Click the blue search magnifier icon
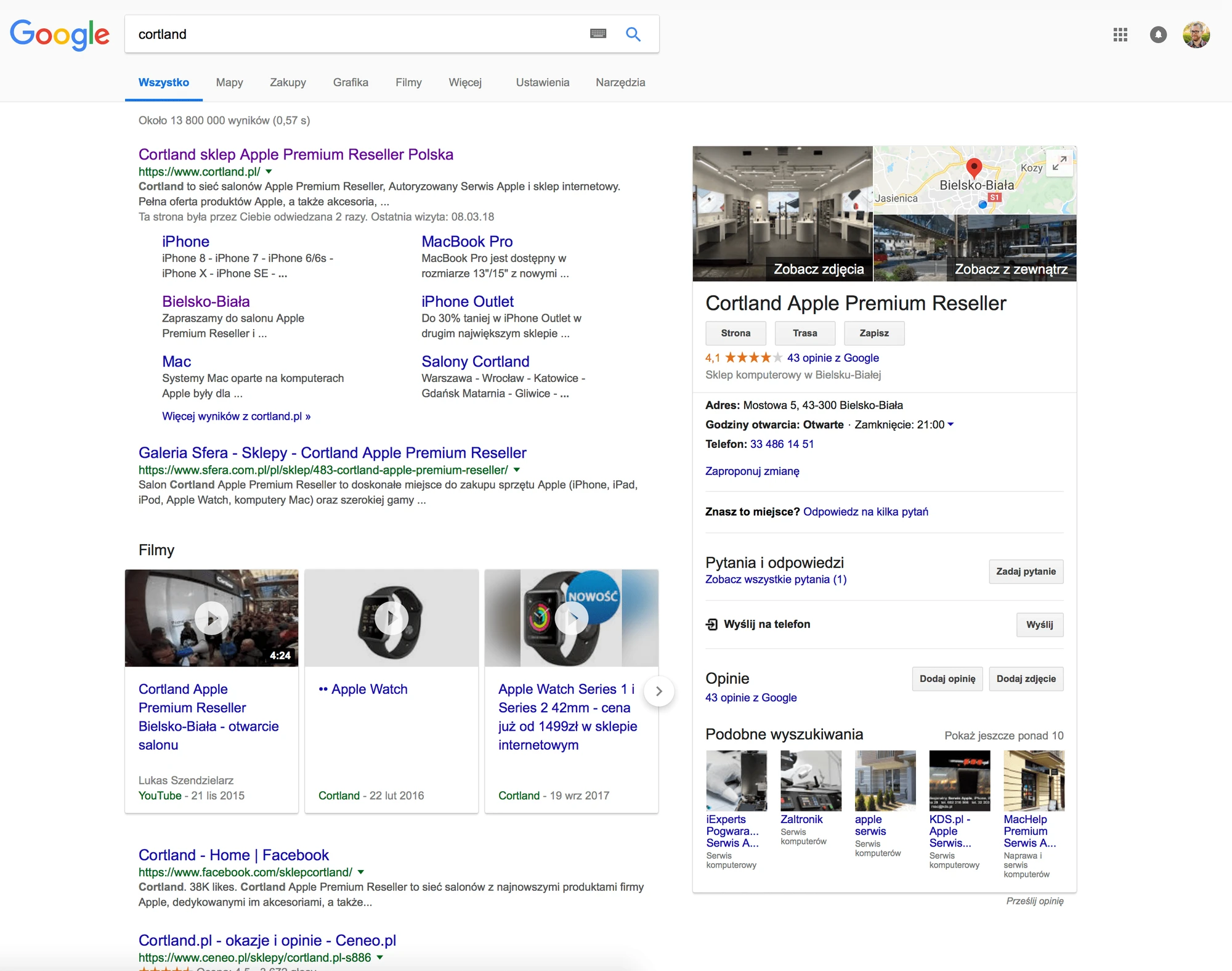This screenshot has width=1232, height=971. click(633, 34)
